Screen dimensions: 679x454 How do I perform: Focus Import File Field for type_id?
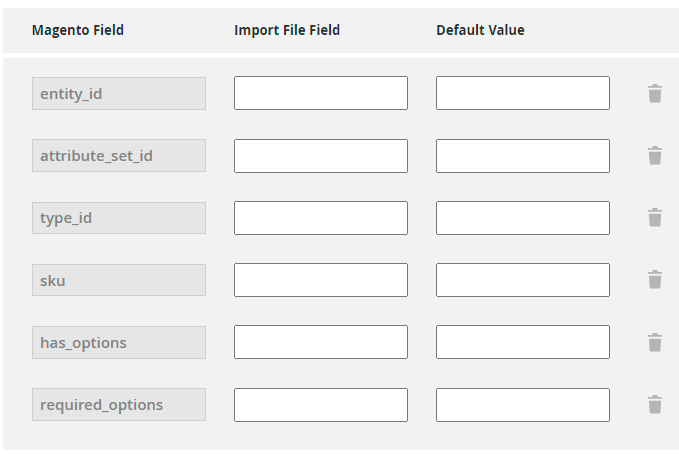[x=321, y=218]
